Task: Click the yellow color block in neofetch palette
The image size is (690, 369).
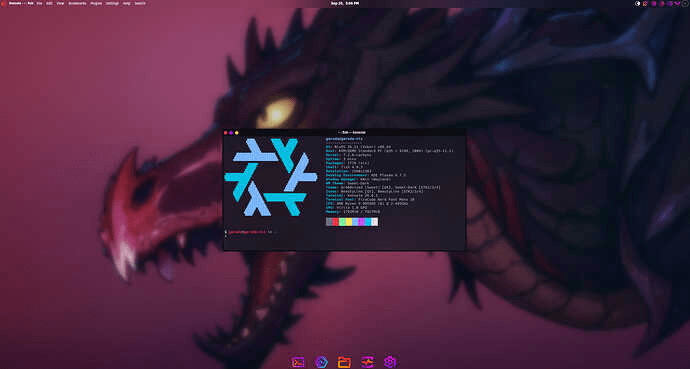Action: (x=349, y=222)
